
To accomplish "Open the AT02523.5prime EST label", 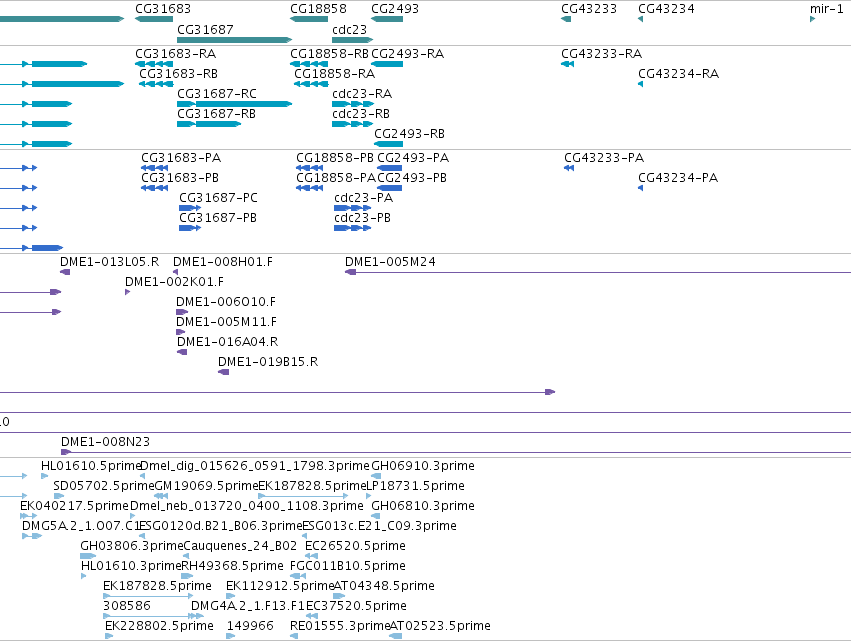I will (440, 626).
